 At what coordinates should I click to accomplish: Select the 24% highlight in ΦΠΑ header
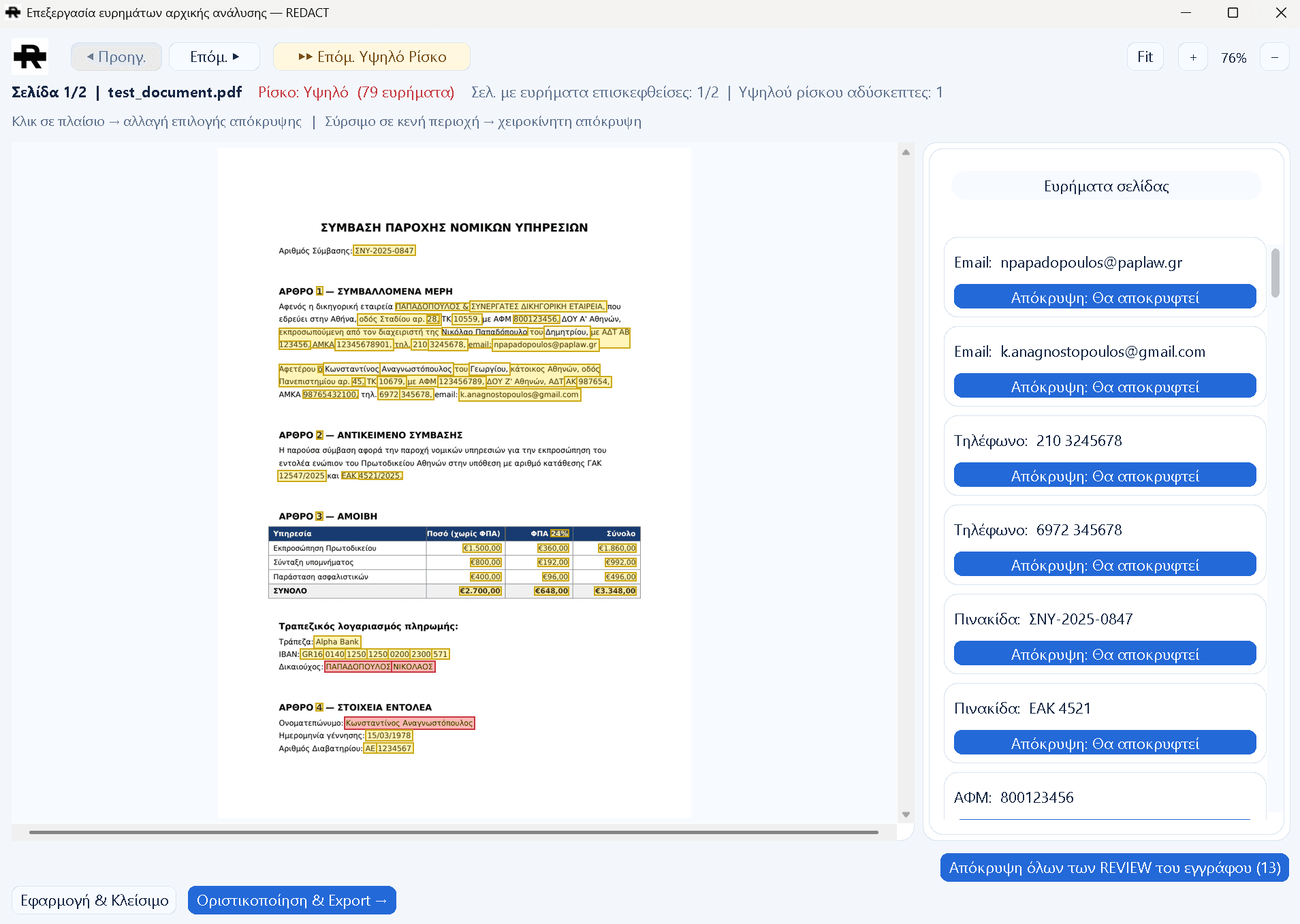(x=560, y=533)
